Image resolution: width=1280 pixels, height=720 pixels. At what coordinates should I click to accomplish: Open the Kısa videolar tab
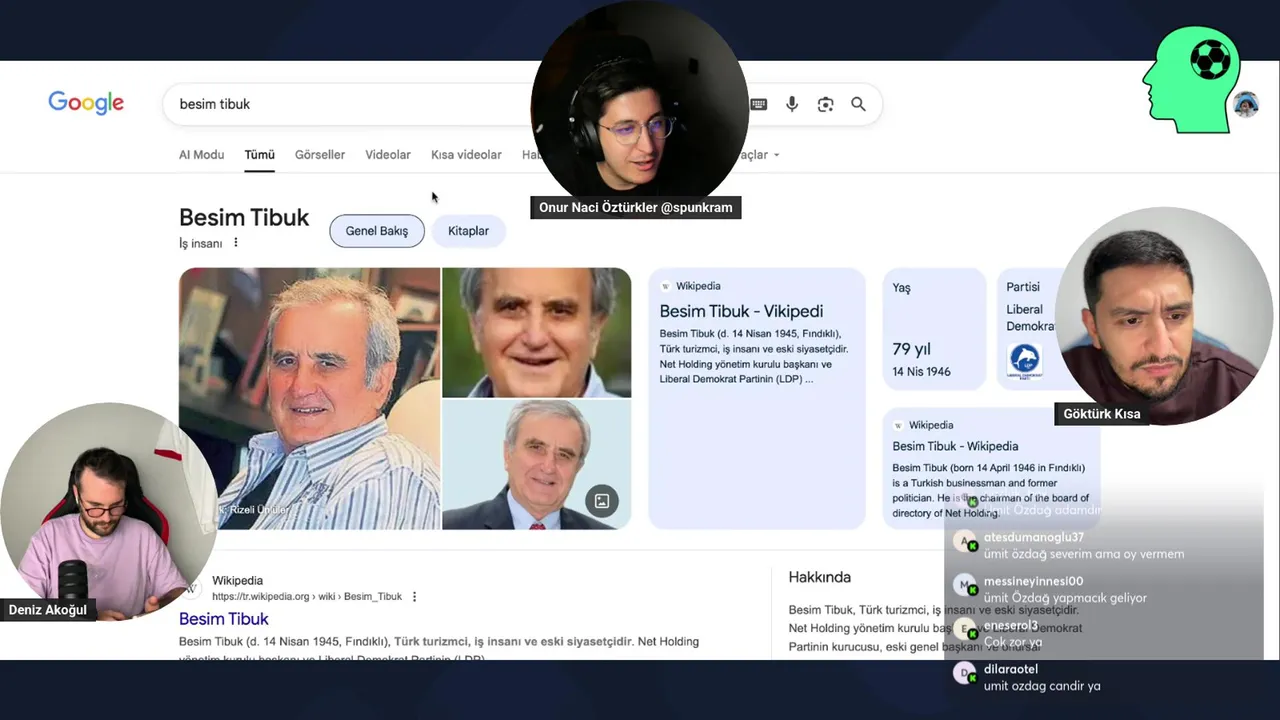click(x=466, y=155)
